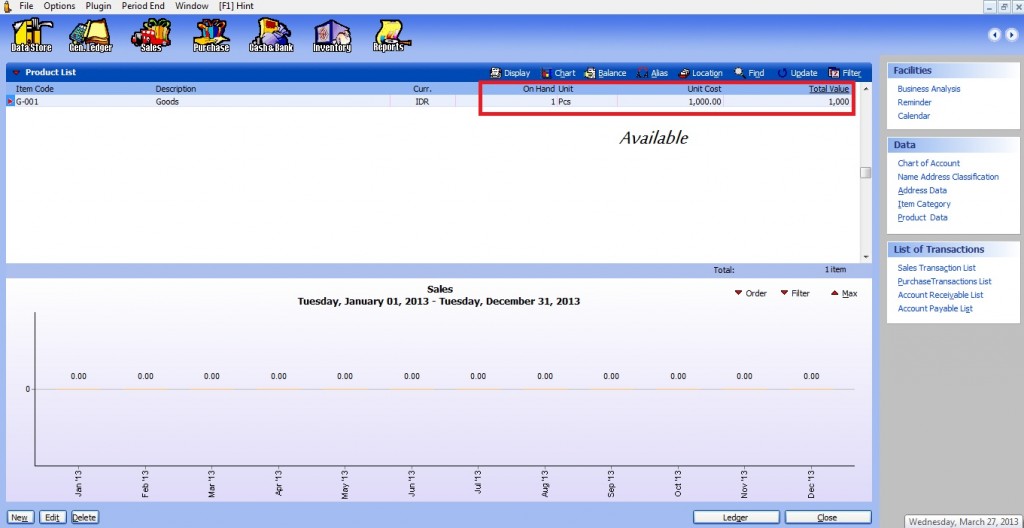Open the Sales Transaction List link
This screenshot has height=528, width=1024.
coord(936,268)
